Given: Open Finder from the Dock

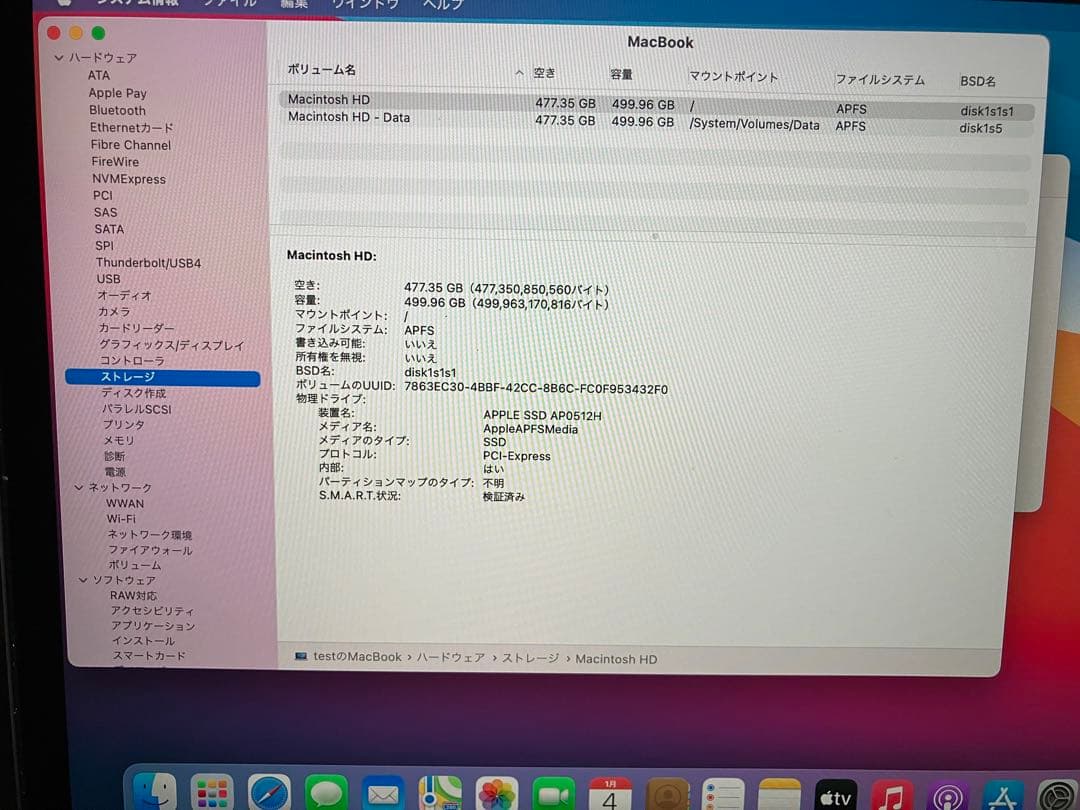Looking at the screenshot, I should (x=154, y=792).
